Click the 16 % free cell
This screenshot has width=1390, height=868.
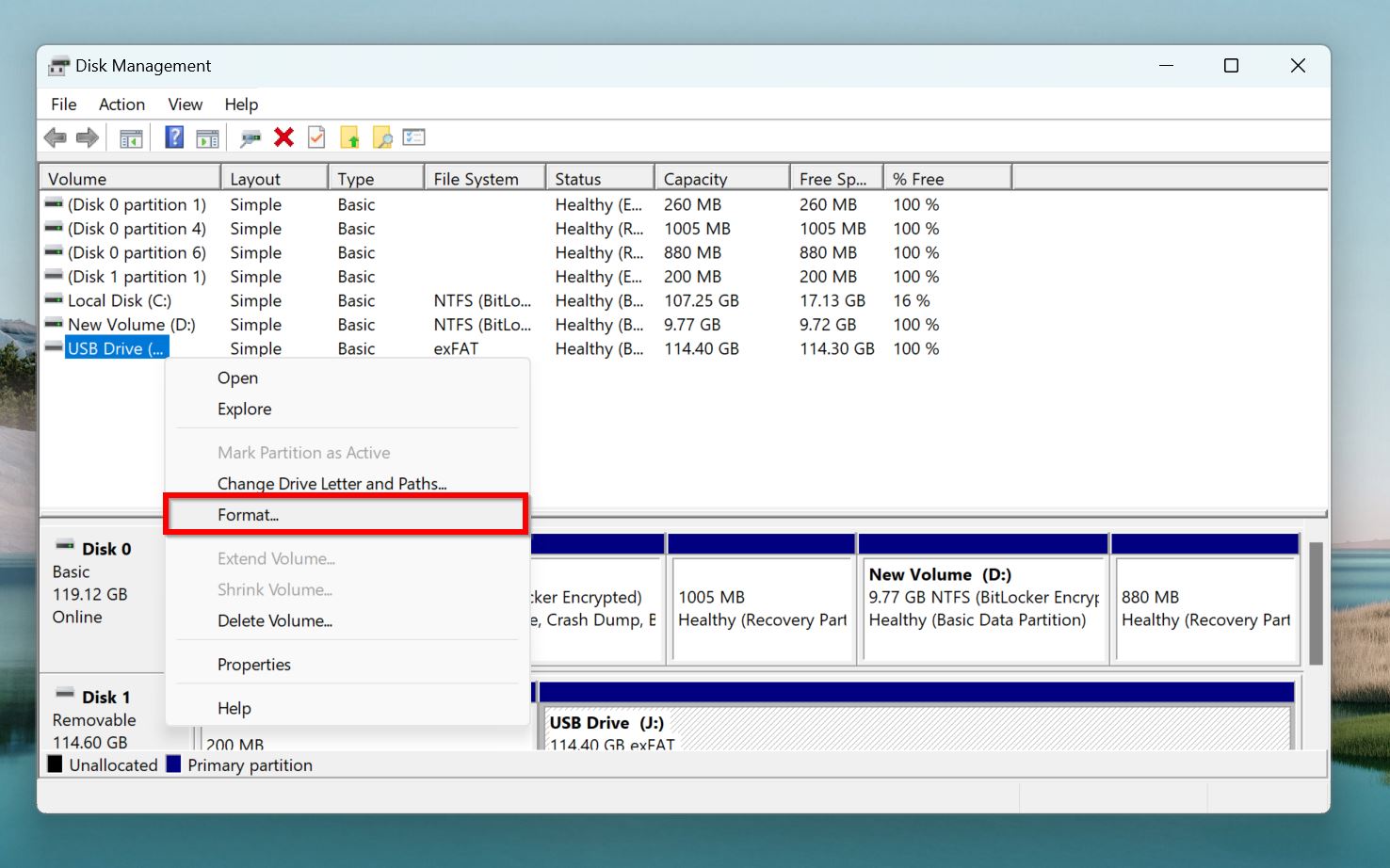pos(912,300)
